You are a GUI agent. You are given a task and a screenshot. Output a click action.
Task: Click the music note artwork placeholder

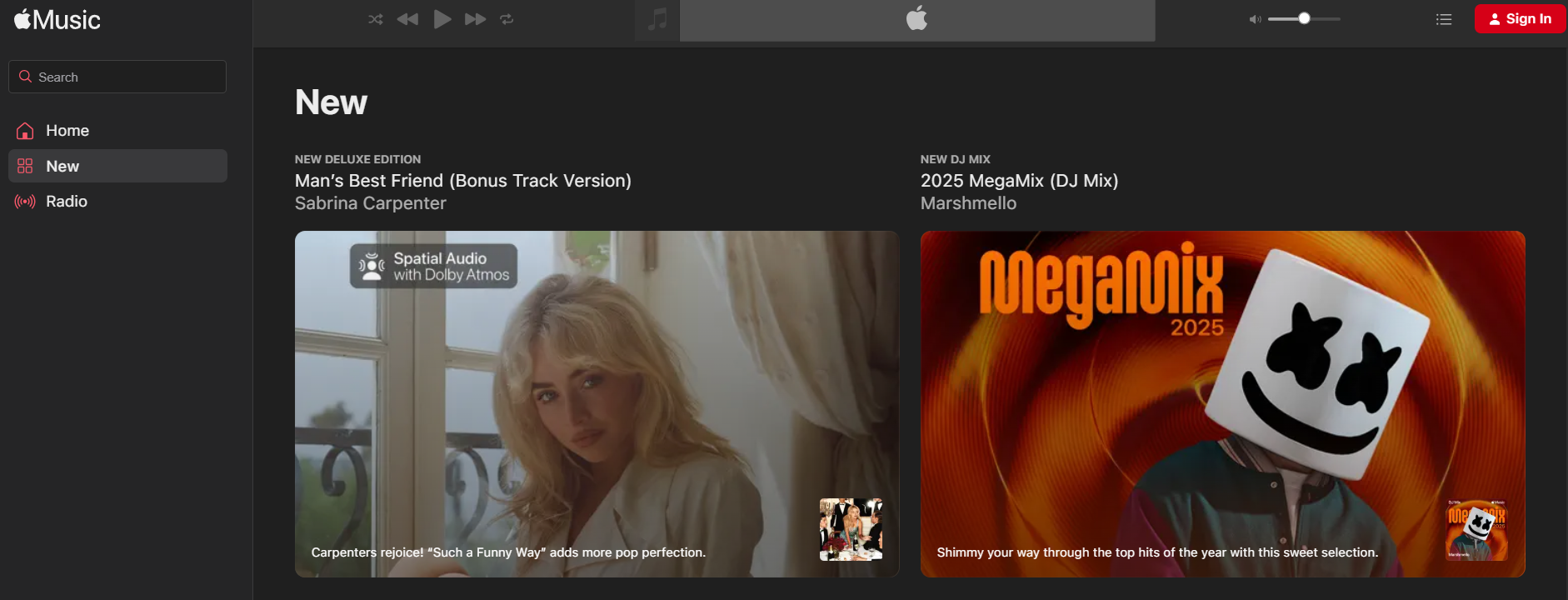657,19
